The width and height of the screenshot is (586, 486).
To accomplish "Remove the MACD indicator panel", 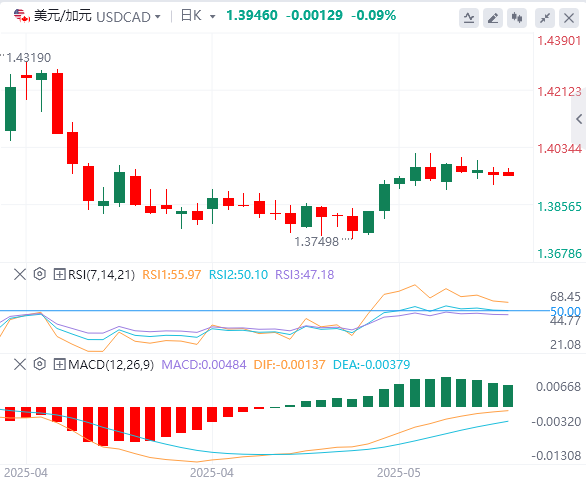I will [x=19, y=364].
